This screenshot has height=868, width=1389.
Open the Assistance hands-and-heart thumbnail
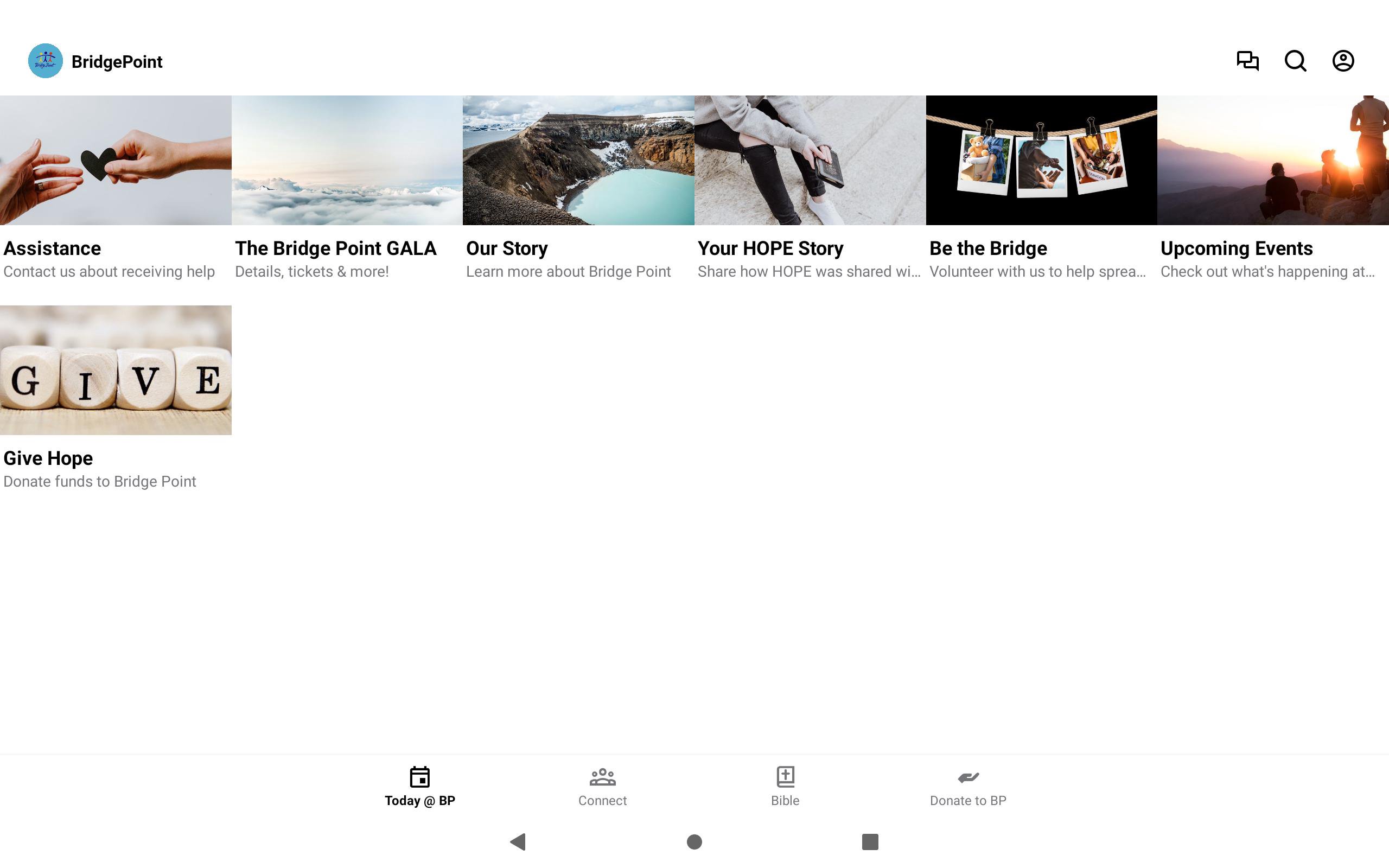click(116, 160)
